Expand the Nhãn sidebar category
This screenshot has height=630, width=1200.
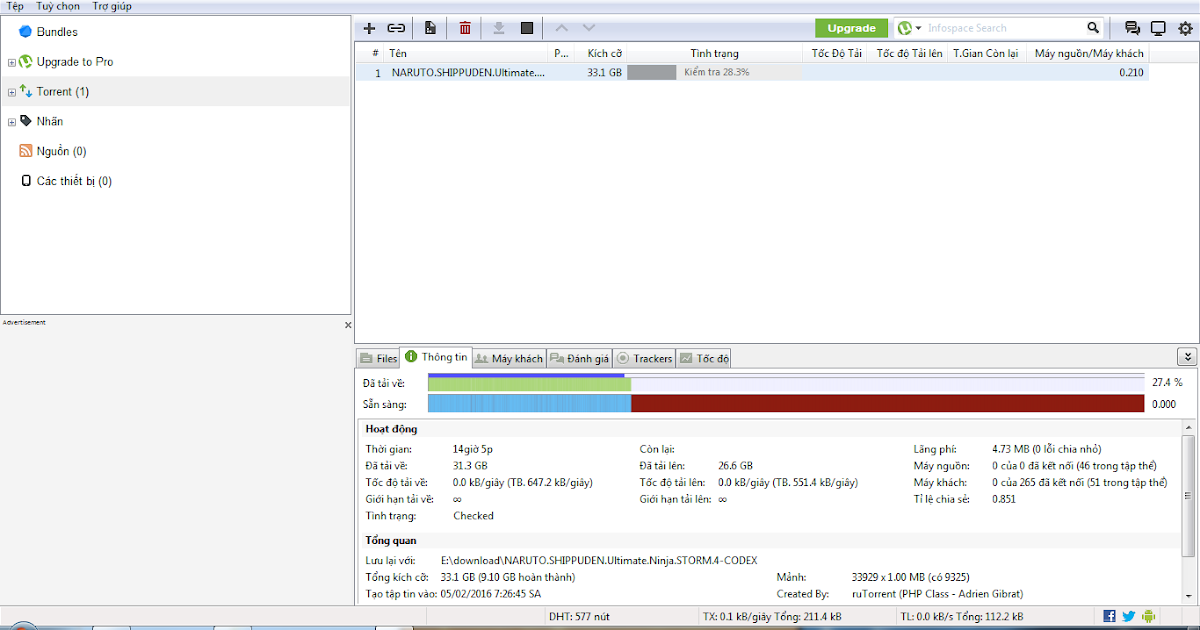pyautogui.click(x=12, y=120)
